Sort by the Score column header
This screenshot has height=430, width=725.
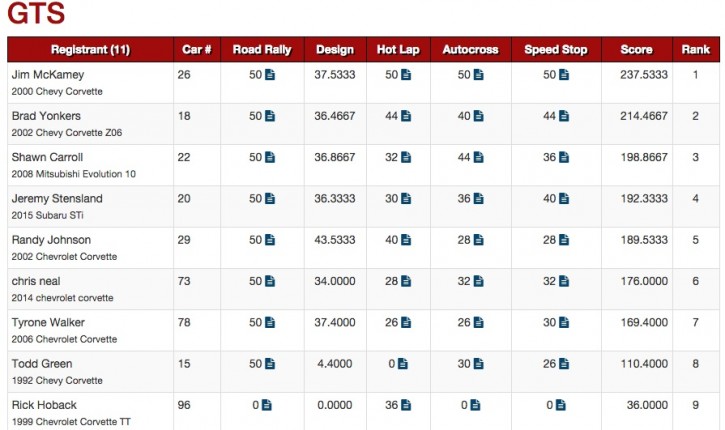(x=636, y=49)
